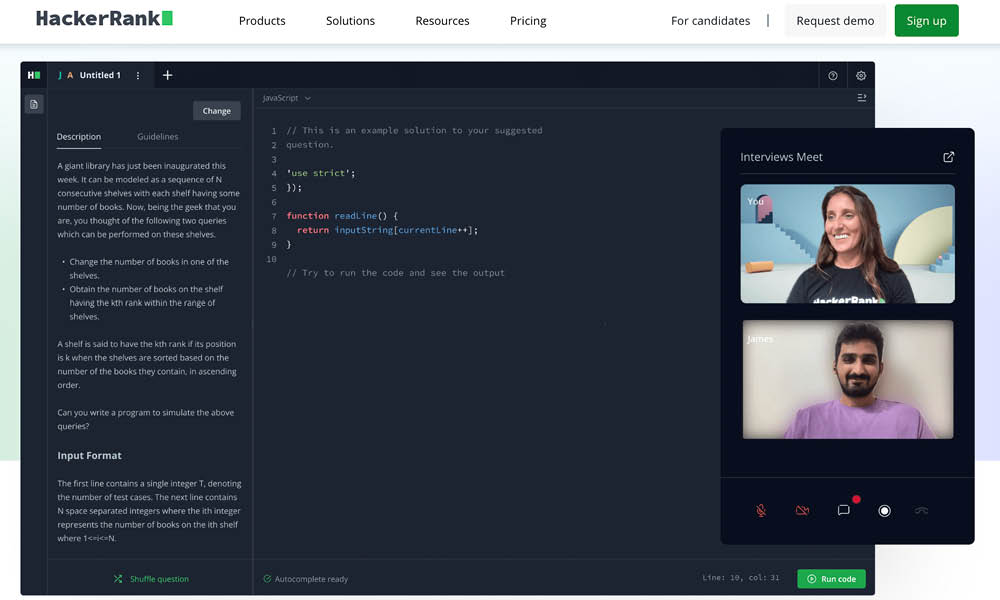Click the return inputString code line
Viewport: 1000px width, 600px height.
[x=387, y=230]
